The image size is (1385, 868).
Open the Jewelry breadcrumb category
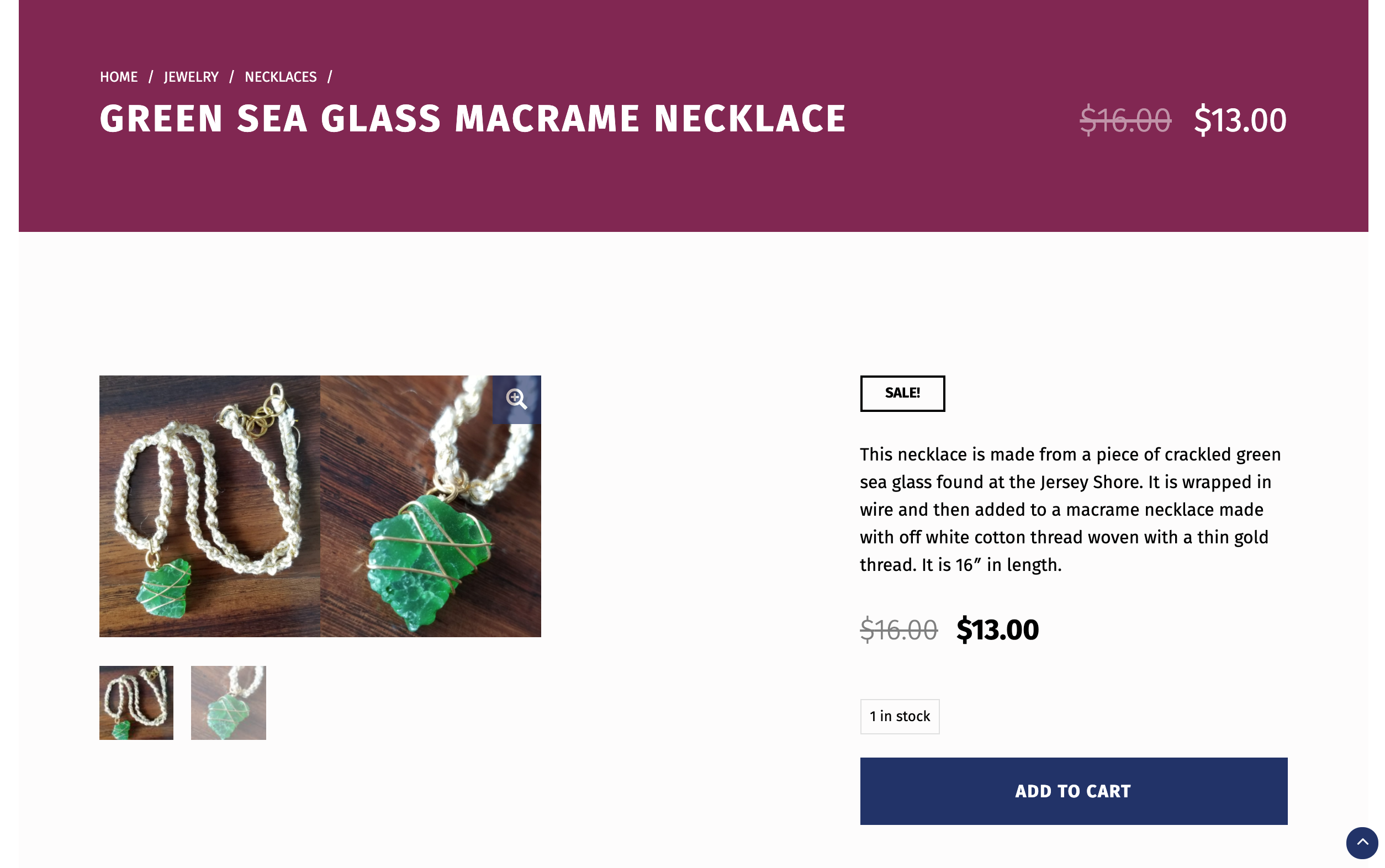tap(191, 77)
